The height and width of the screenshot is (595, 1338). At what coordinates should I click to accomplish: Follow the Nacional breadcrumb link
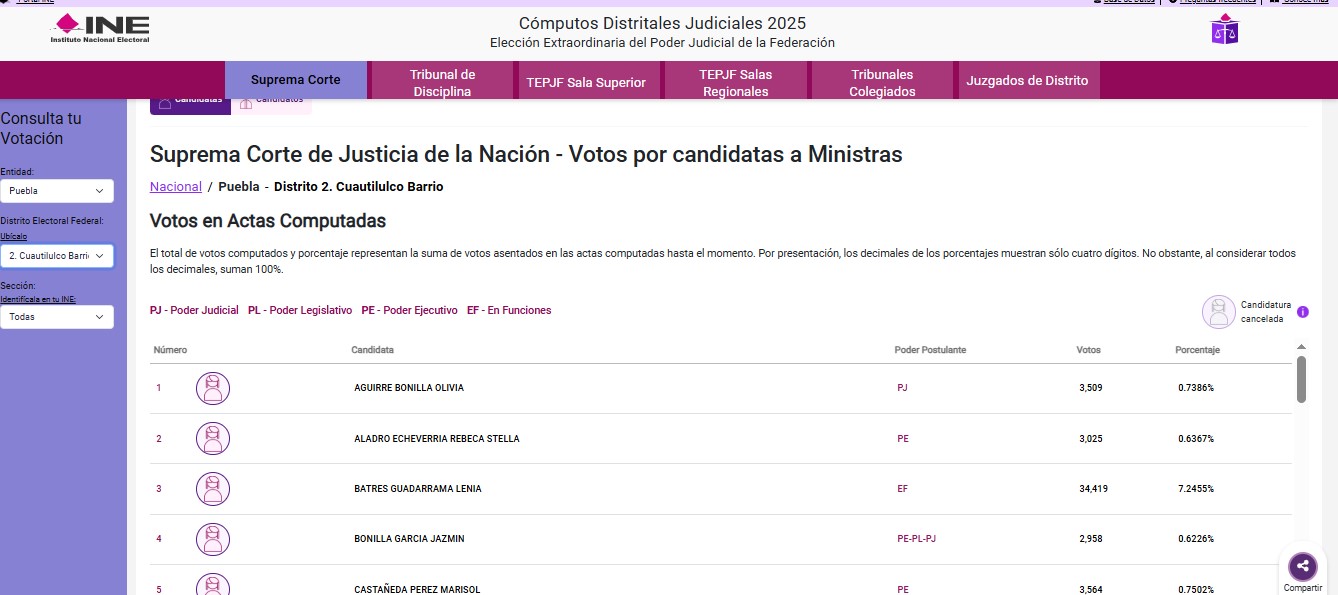(176, 187)
